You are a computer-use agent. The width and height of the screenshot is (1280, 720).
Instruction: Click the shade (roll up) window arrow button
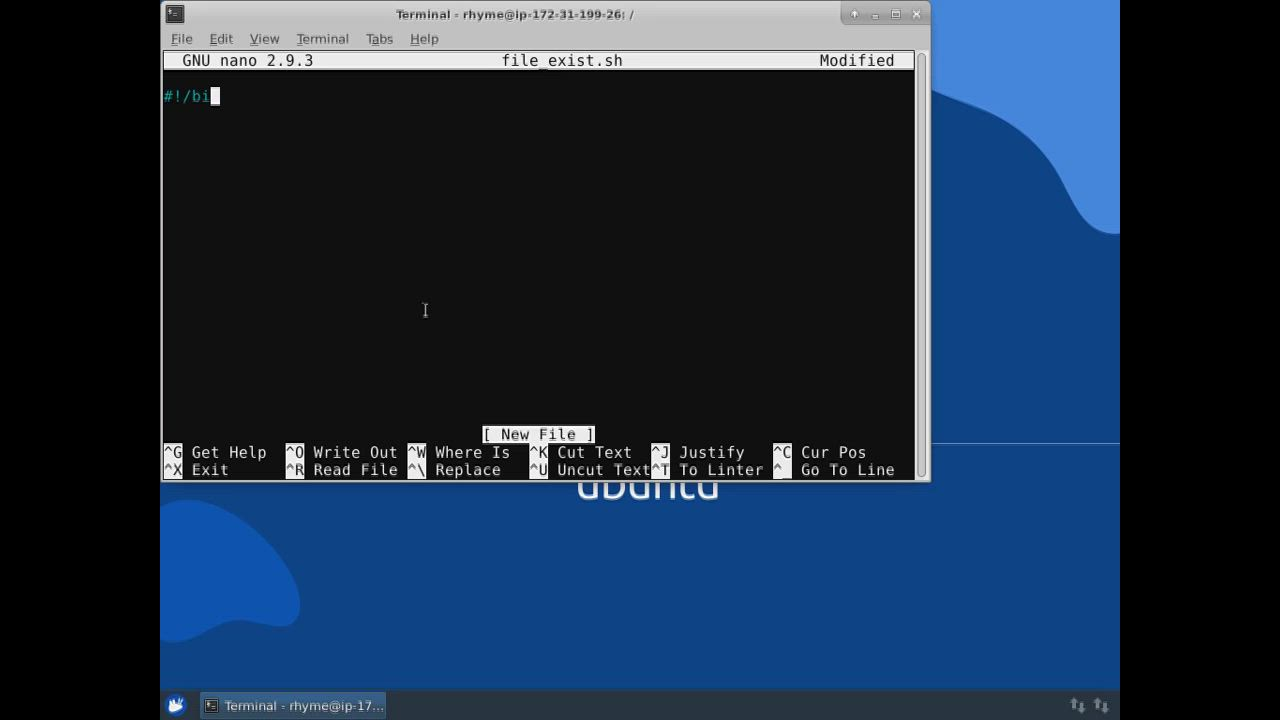click(x=854, y=14)
